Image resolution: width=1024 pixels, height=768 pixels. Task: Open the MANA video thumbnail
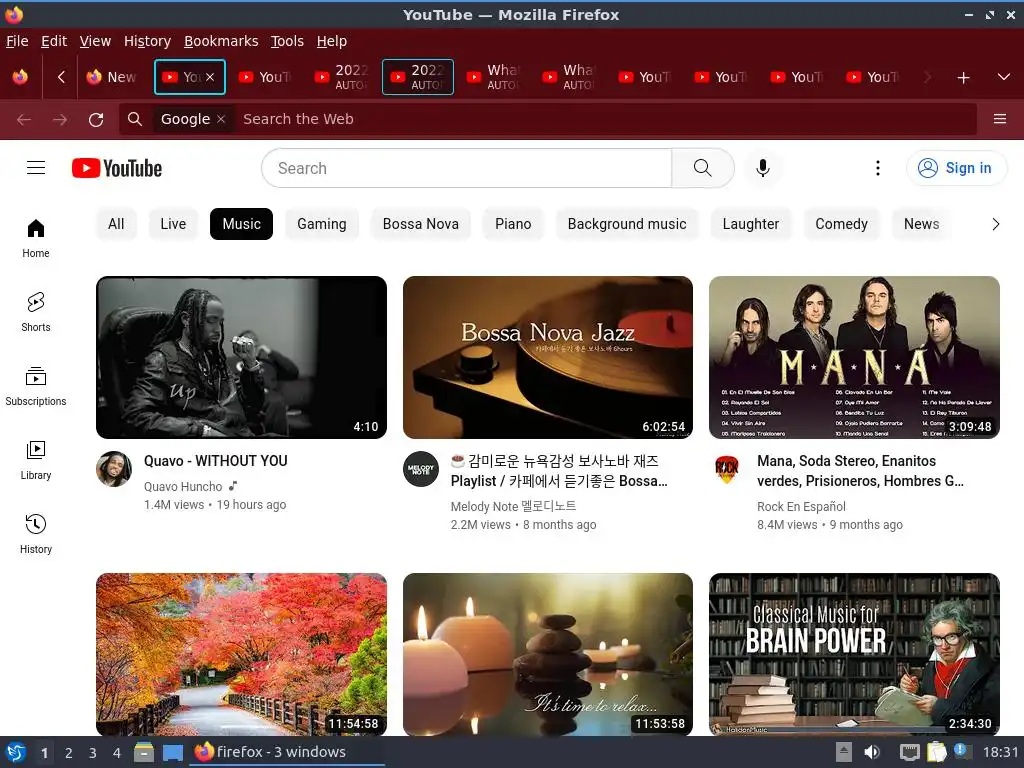click(854, 357)
